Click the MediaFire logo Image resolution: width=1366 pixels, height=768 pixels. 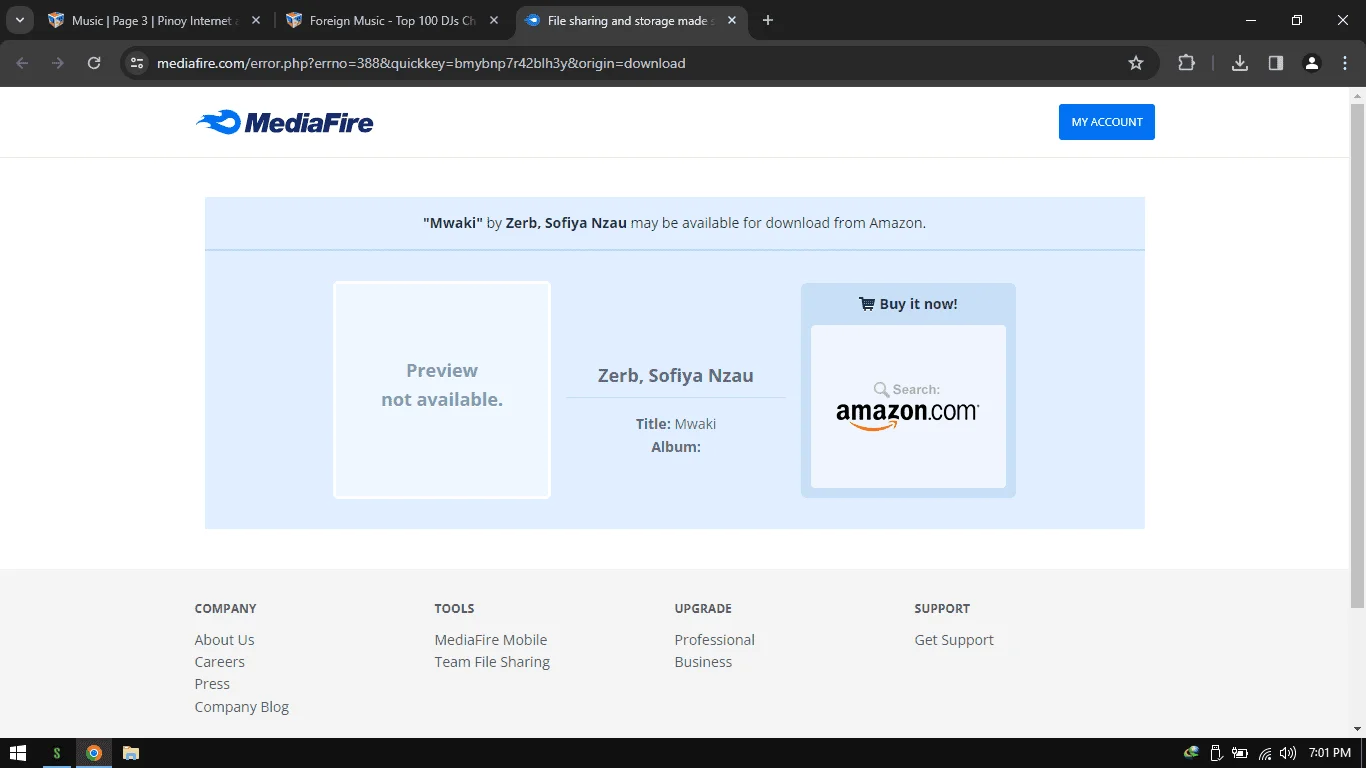[285, 122]
